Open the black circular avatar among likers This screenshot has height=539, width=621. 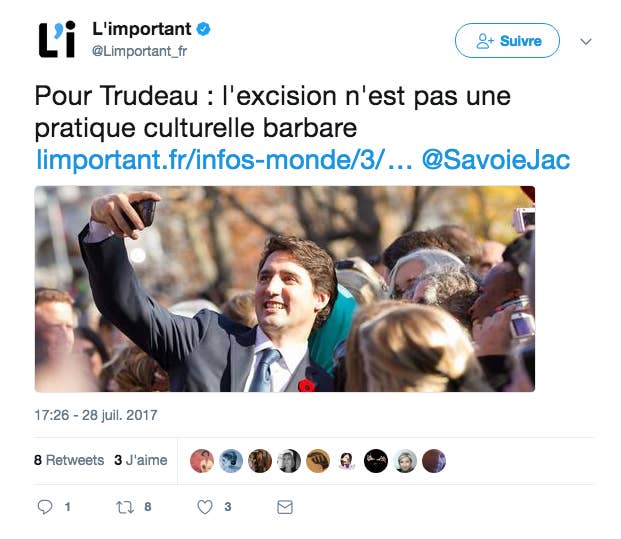tap(376, 461)
